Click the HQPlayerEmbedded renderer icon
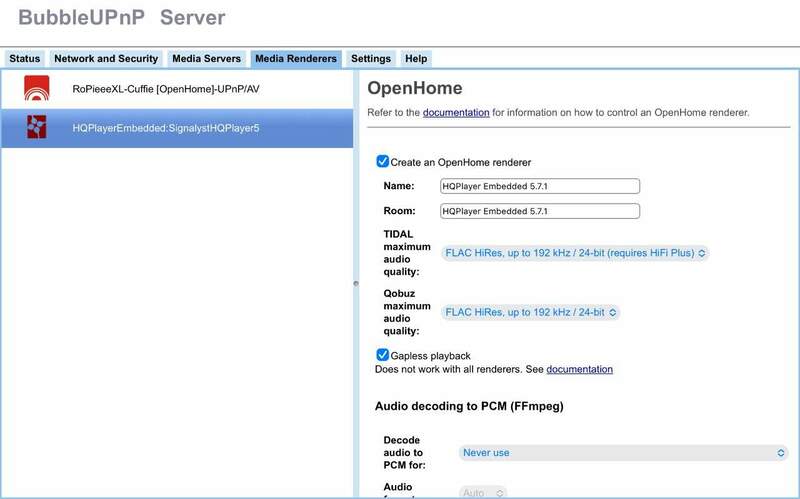 pyautogui.click(x=37, y=128)
